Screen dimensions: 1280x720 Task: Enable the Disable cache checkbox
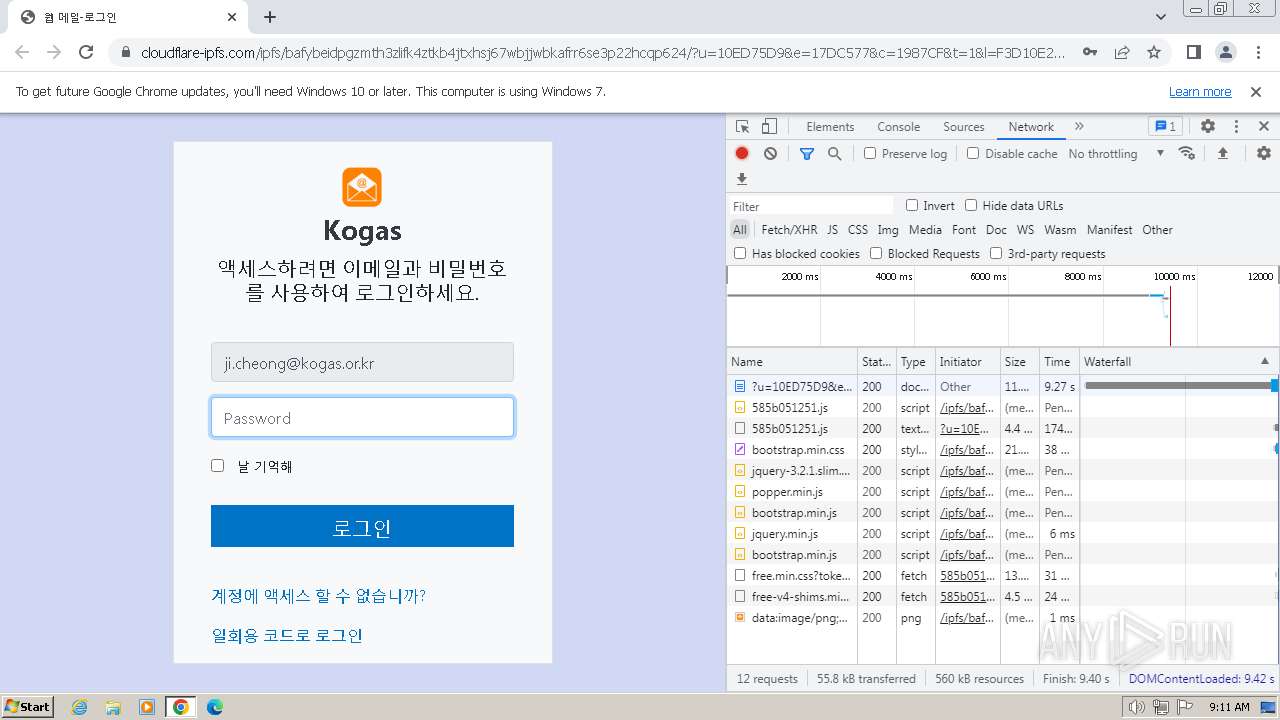tap(973, 154)
